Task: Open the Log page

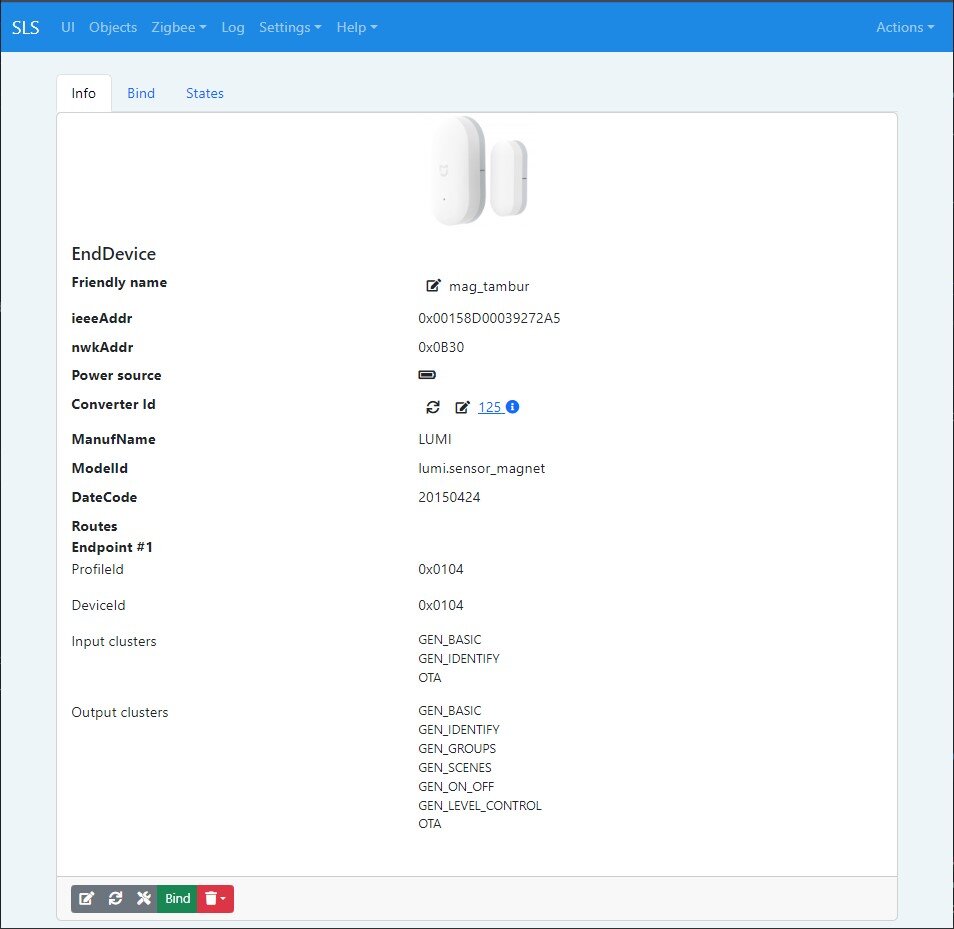Action: click(232, 27)
